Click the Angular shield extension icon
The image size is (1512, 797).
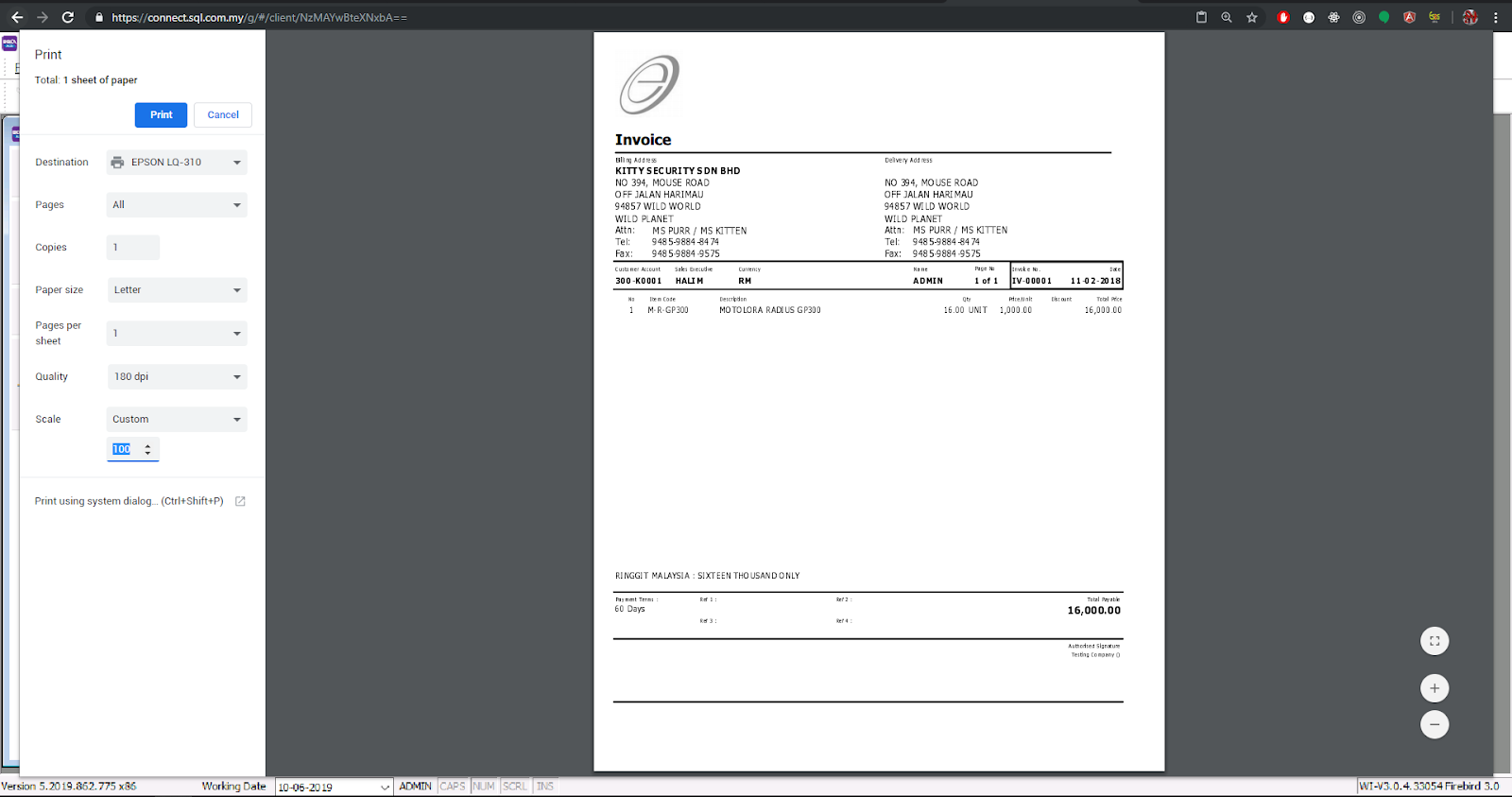click(1410, 17)
